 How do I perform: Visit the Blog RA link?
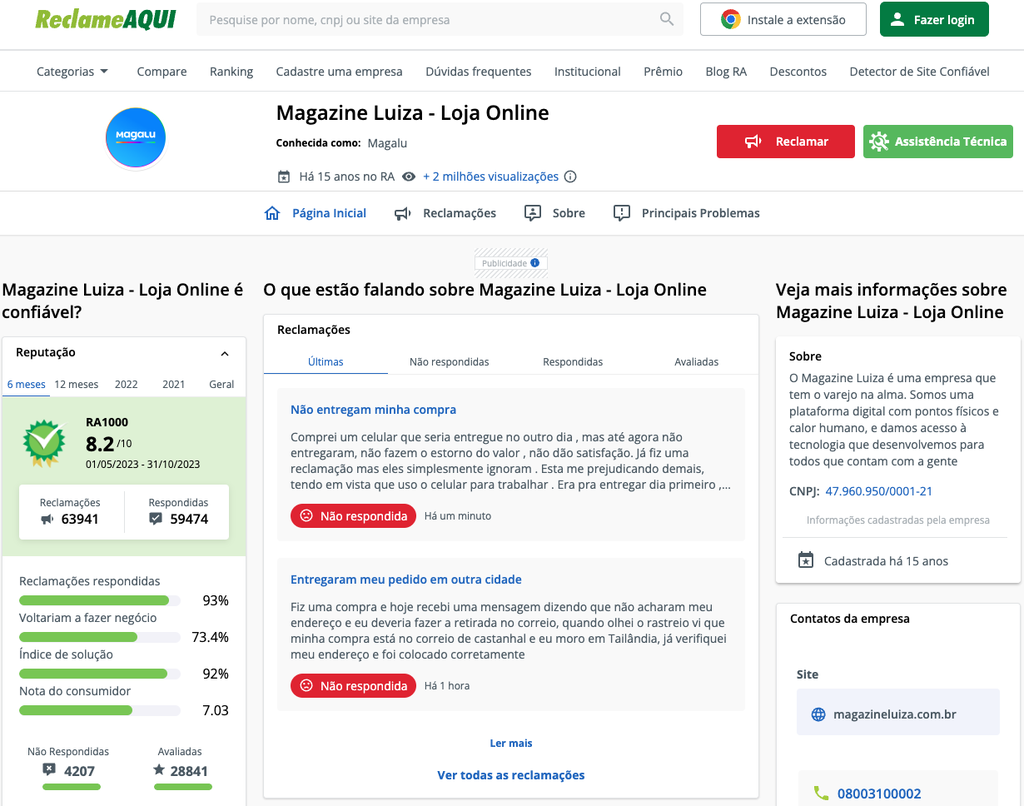[x=726, y=72]
